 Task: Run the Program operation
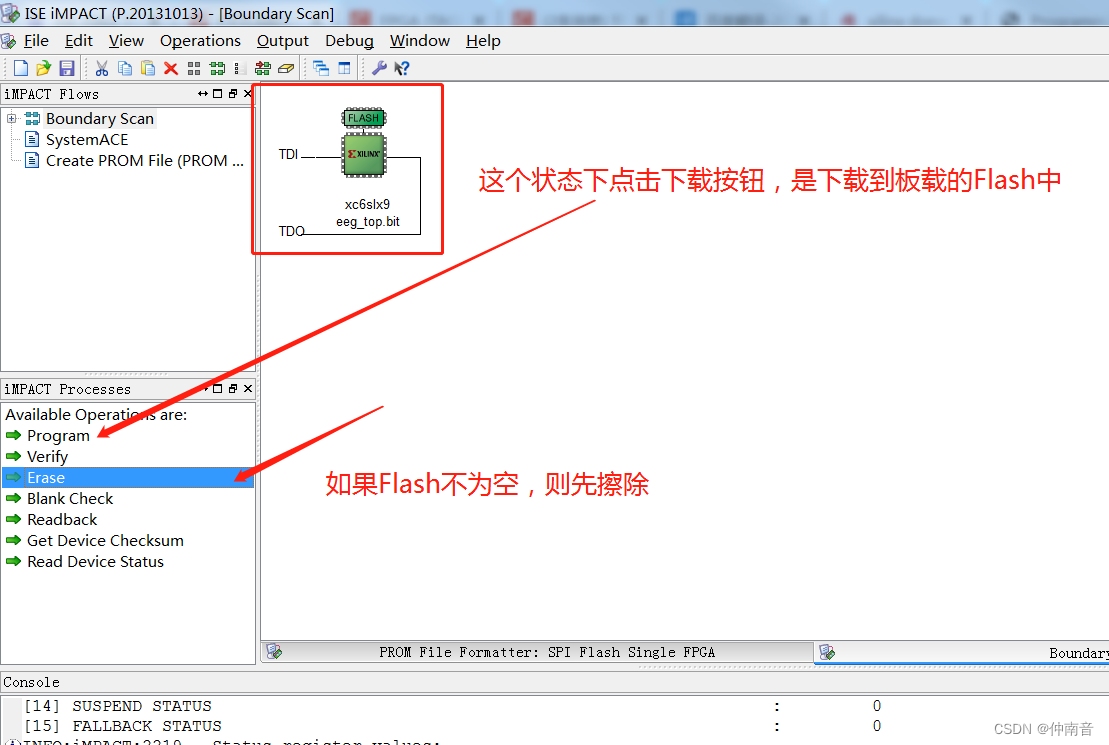[x=58, y=435]
